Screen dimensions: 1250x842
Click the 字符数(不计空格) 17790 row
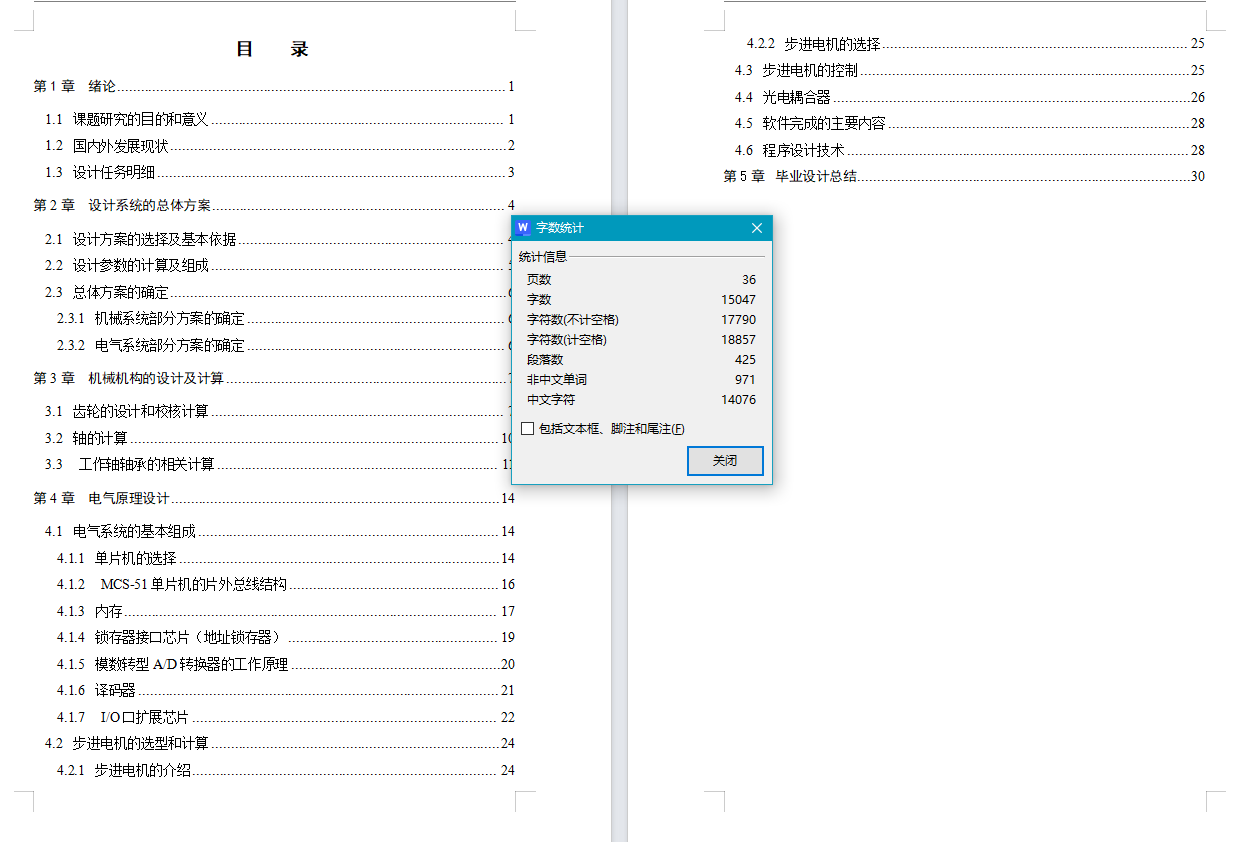point(641,320)
